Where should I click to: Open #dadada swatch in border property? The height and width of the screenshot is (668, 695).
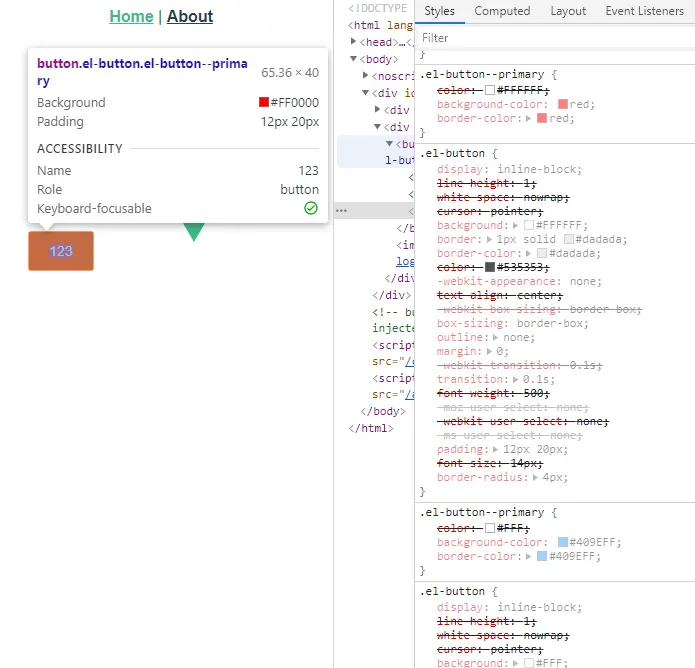pyautogui.click(x=569, y=239)
